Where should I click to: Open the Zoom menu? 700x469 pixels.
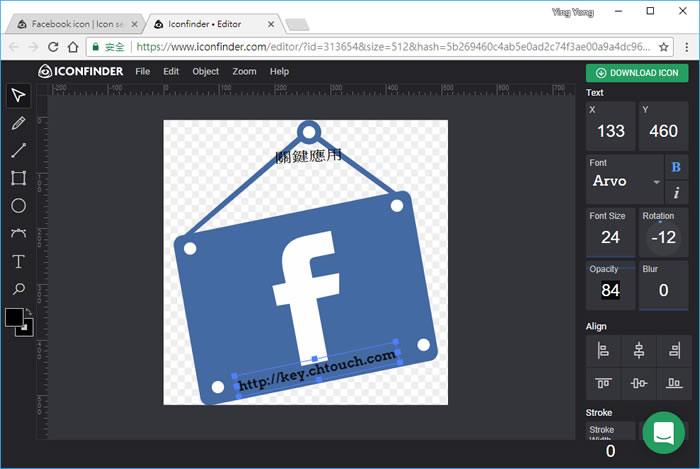point(244,71)
